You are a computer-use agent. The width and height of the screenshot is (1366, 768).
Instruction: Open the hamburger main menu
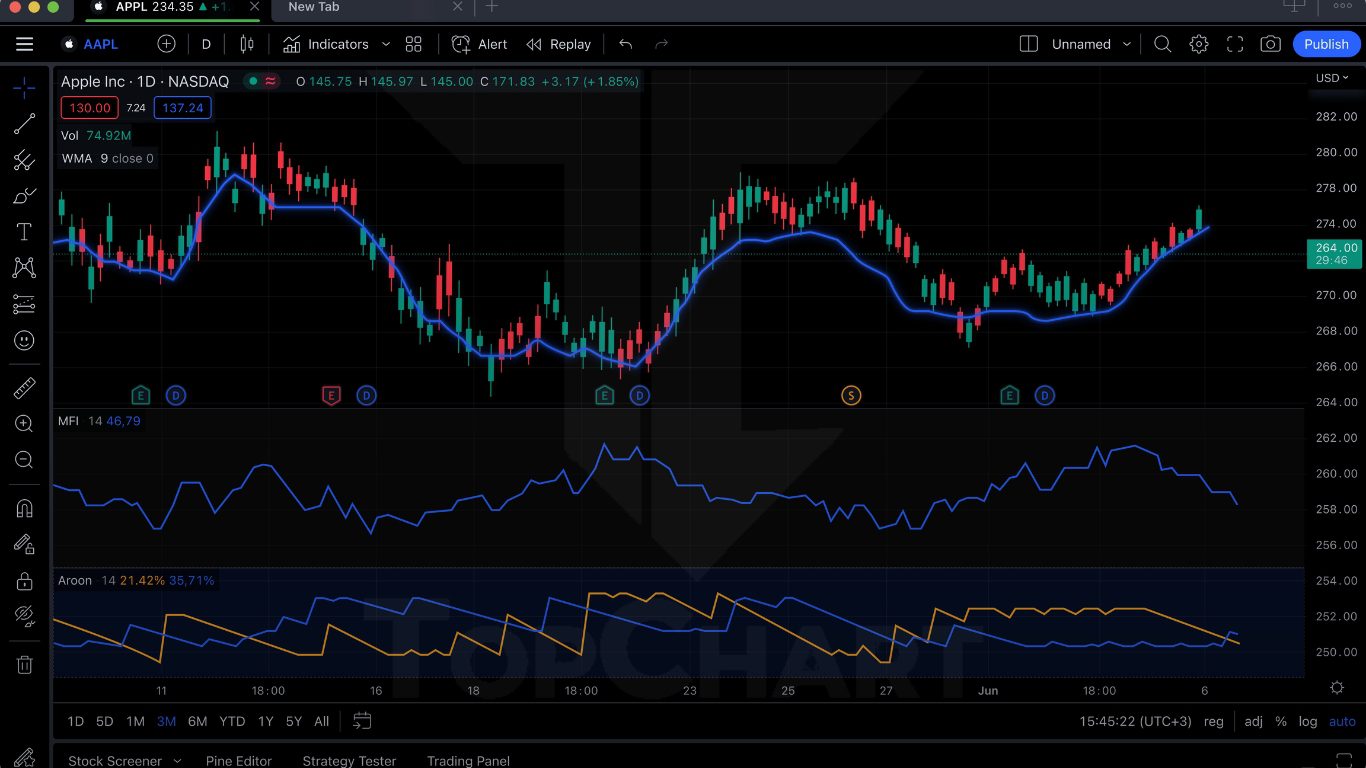(x=24, y=44)
